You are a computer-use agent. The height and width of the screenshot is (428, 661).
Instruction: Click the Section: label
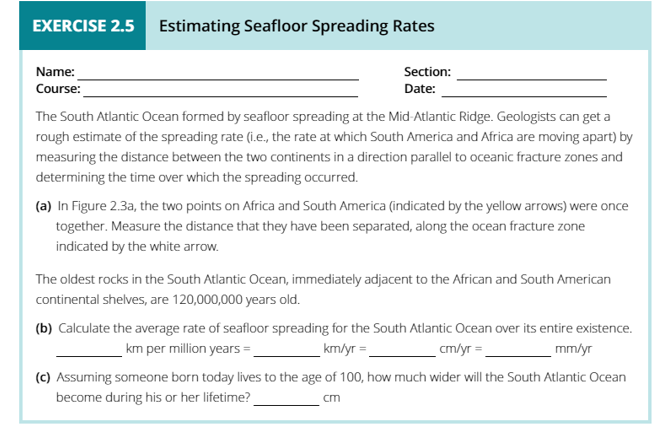click(427, 72)
